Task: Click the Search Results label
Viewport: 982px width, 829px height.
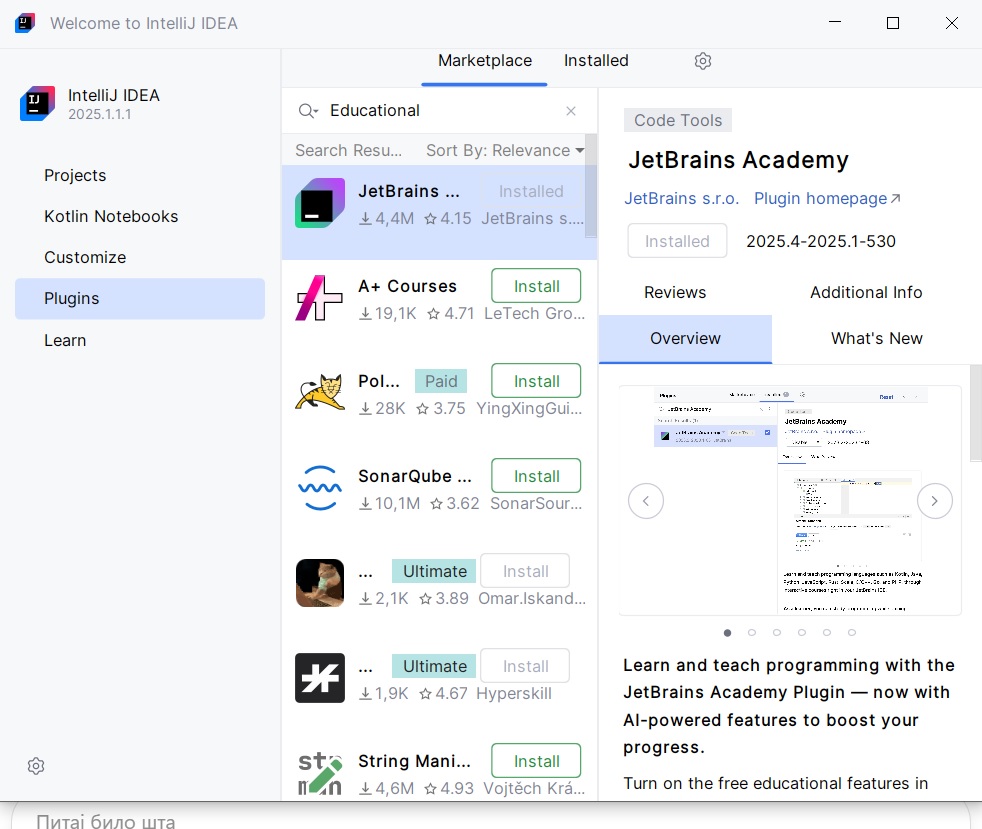Action: [x=348, y=151]
